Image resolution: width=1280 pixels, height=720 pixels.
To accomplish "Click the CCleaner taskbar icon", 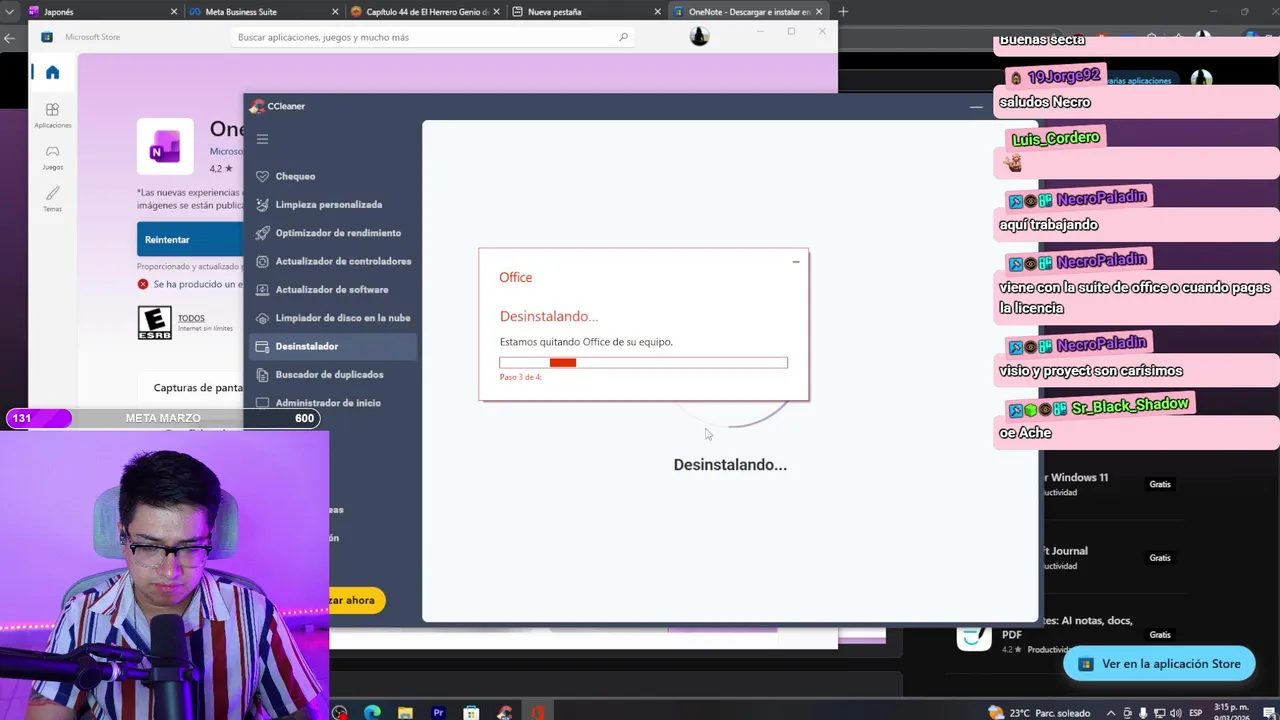I will pyautogui.click(x=504, y=712).
